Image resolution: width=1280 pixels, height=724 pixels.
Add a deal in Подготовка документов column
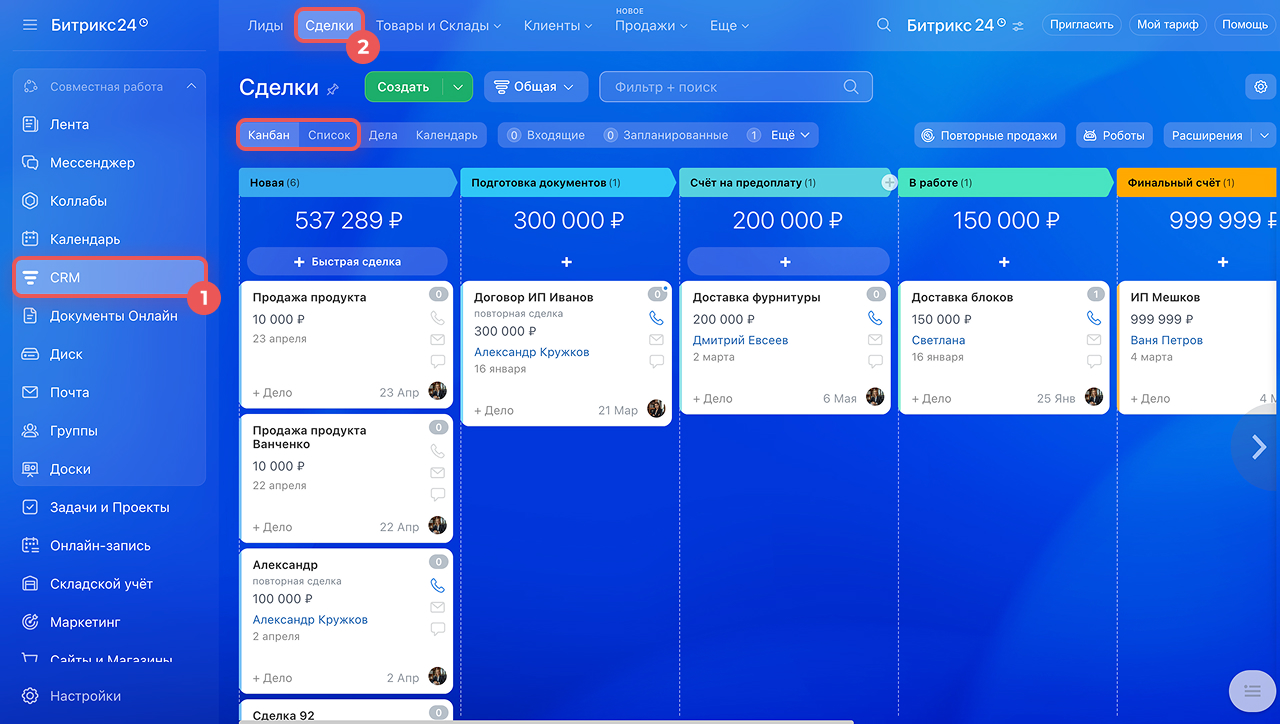point(566,261)
